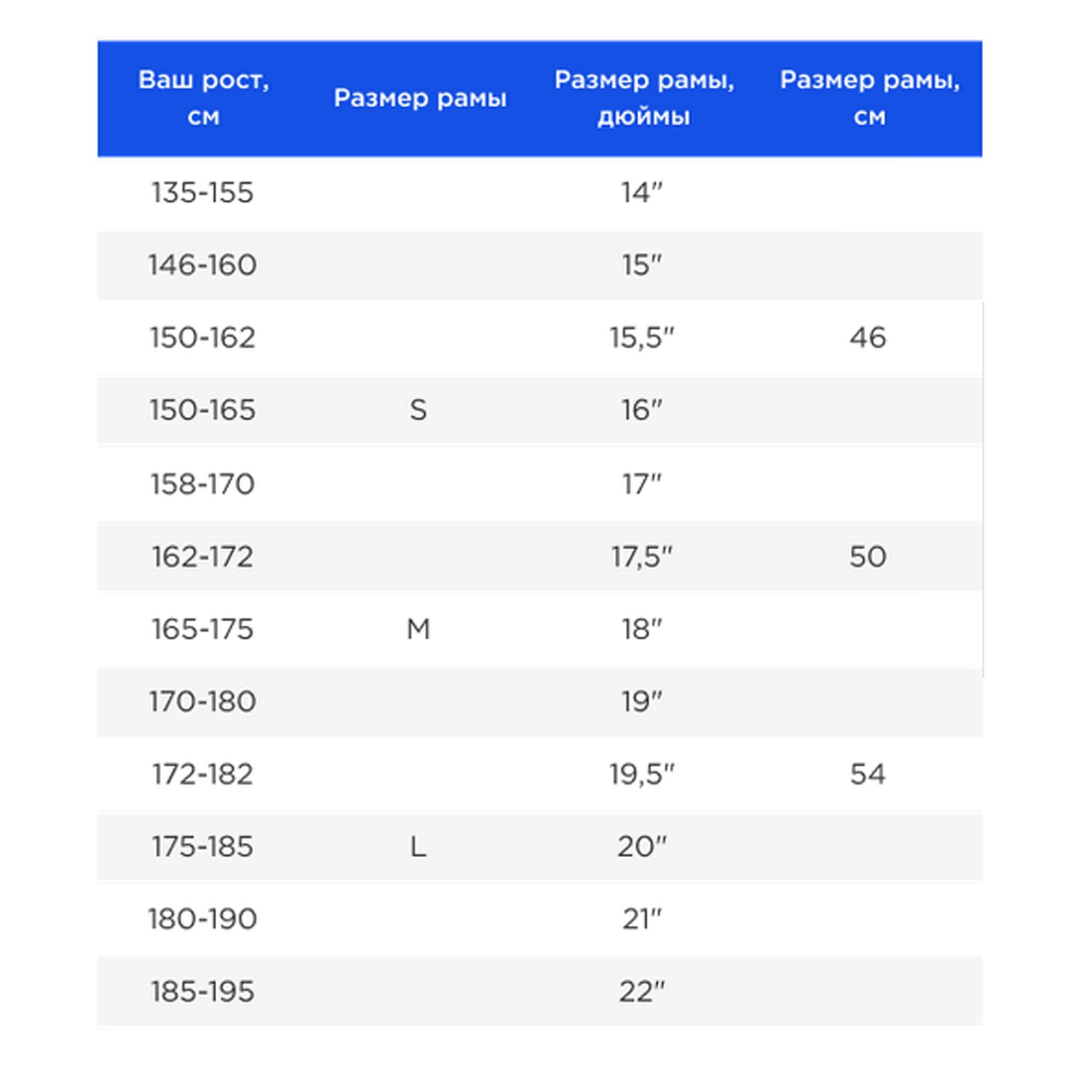This screenshot has height=1092, width=1092.
Task: Select the 146-160 height cell
Action: [202, 265]
